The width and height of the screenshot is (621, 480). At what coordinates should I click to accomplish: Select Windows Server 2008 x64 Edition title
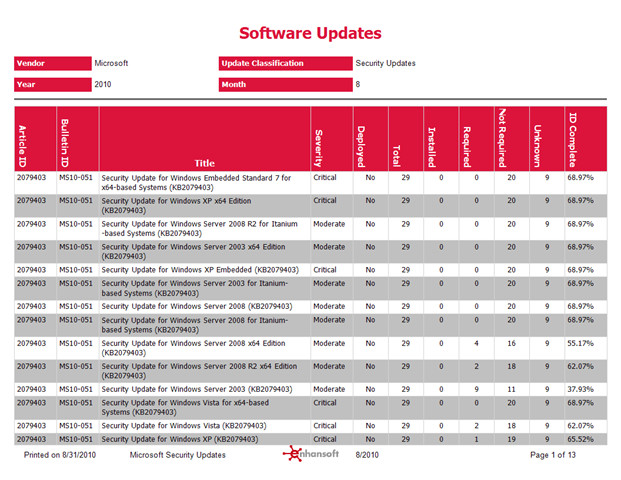(x=193, y=348)
